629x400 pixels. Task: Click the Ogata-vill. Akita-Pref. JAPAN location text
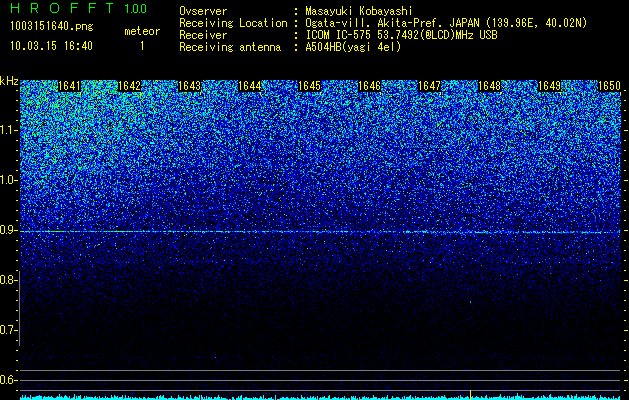(x=446, y=23)
